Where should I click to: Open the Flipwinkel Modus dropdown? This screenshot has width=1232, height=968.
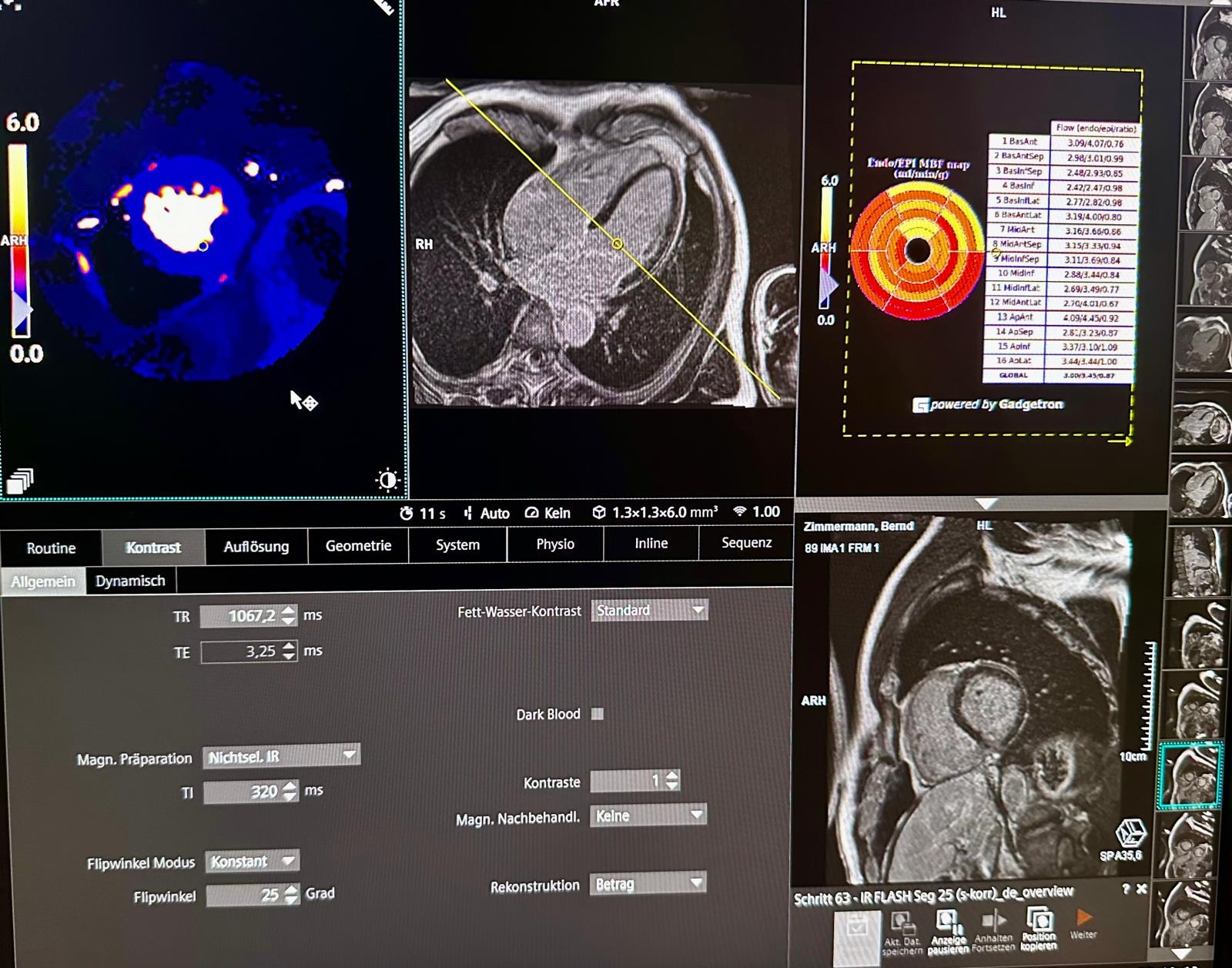tap(252, 861)
